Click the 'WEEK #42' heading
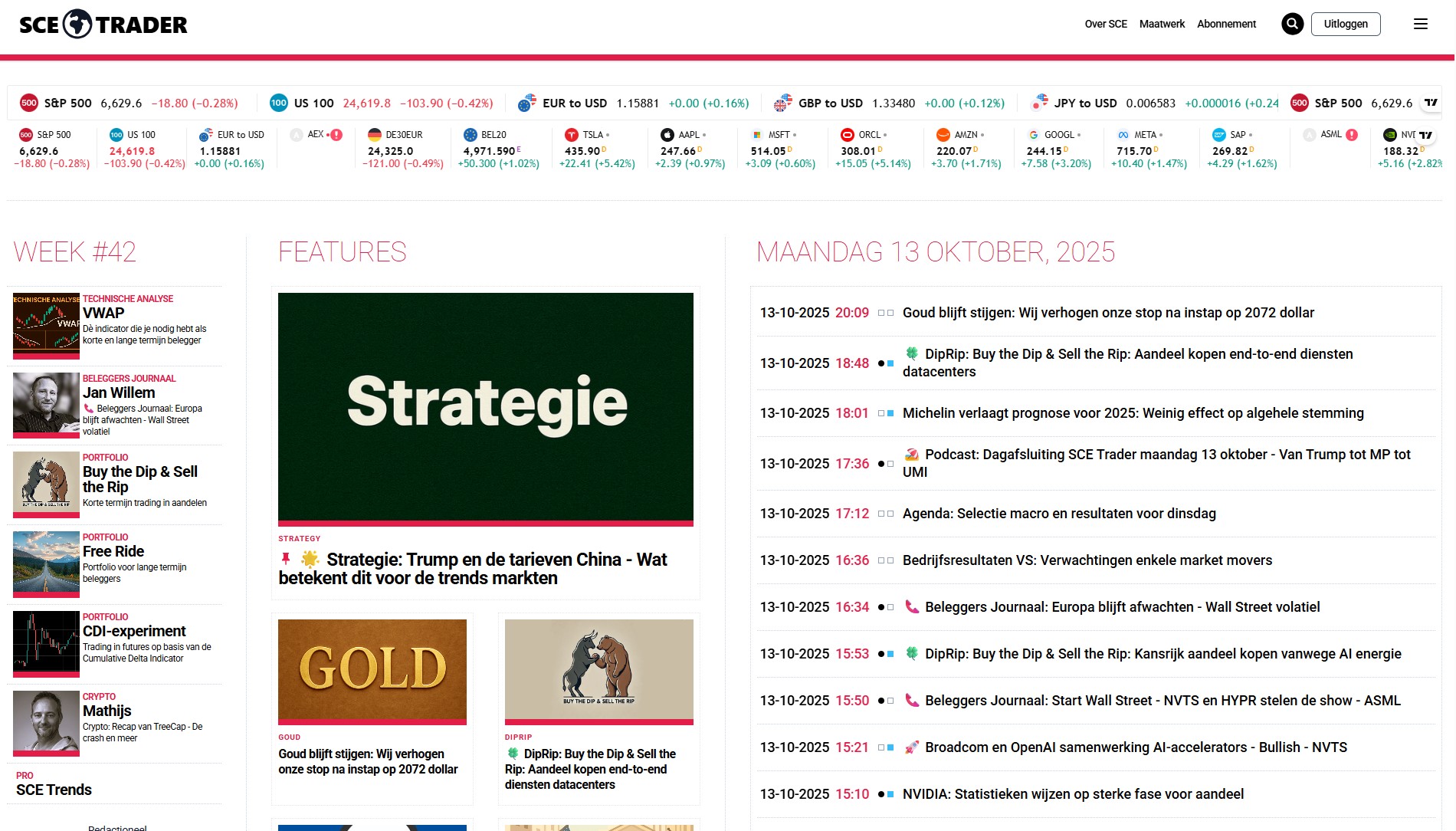This screenshot has height=831, width=1456. pos(74,251)
